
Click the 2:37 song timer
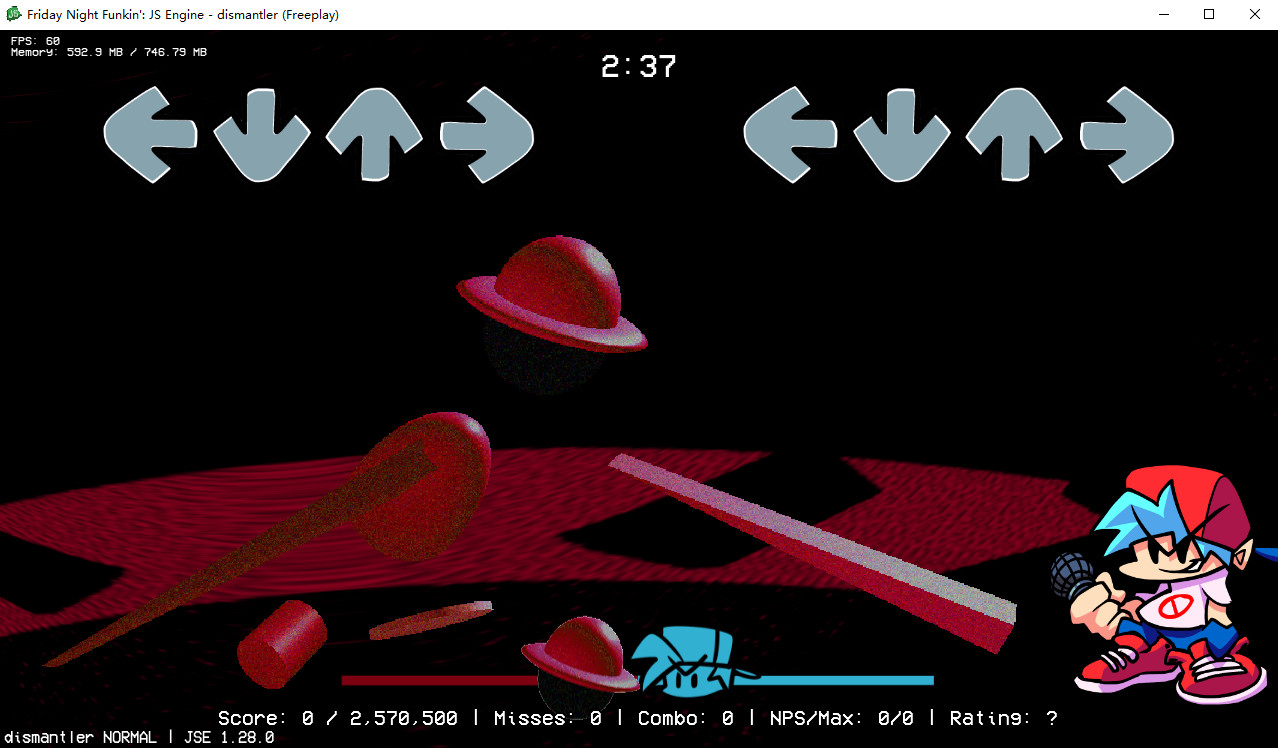(638, 67)
